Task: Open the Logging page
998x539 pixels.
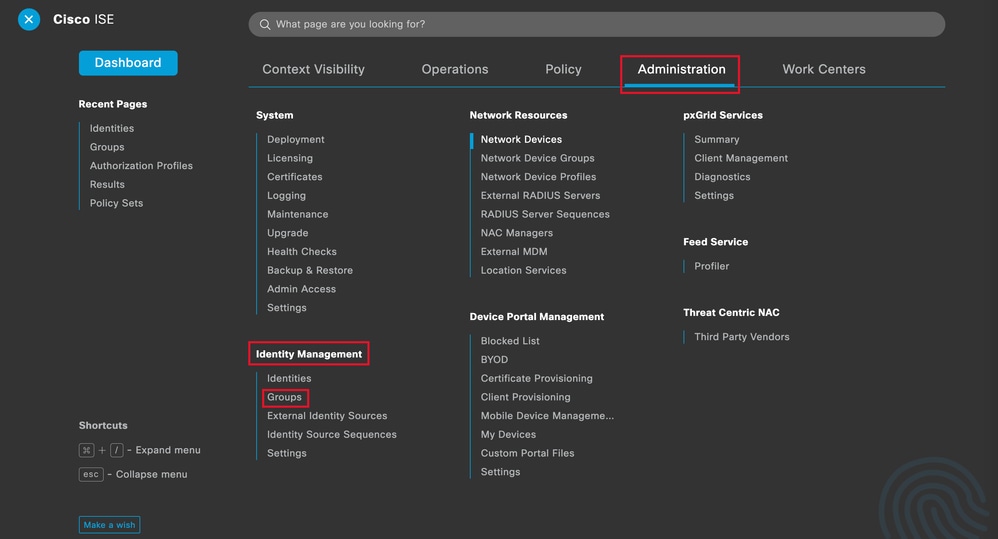Action: [286, 195]
